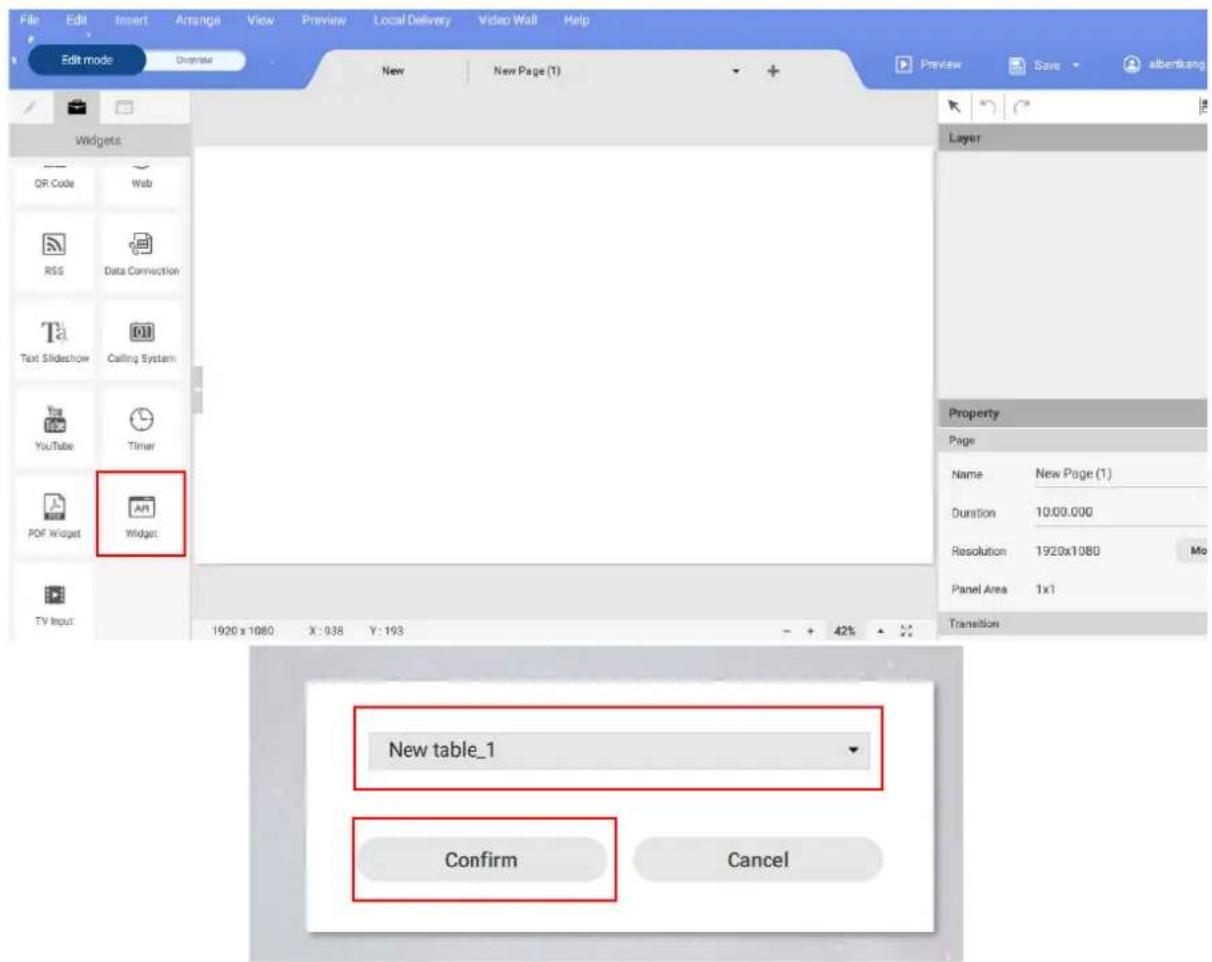Click the fit-to-screen icon
Image resolution: width=1212 pixels, height=962 pixels.
click(906, 631)
